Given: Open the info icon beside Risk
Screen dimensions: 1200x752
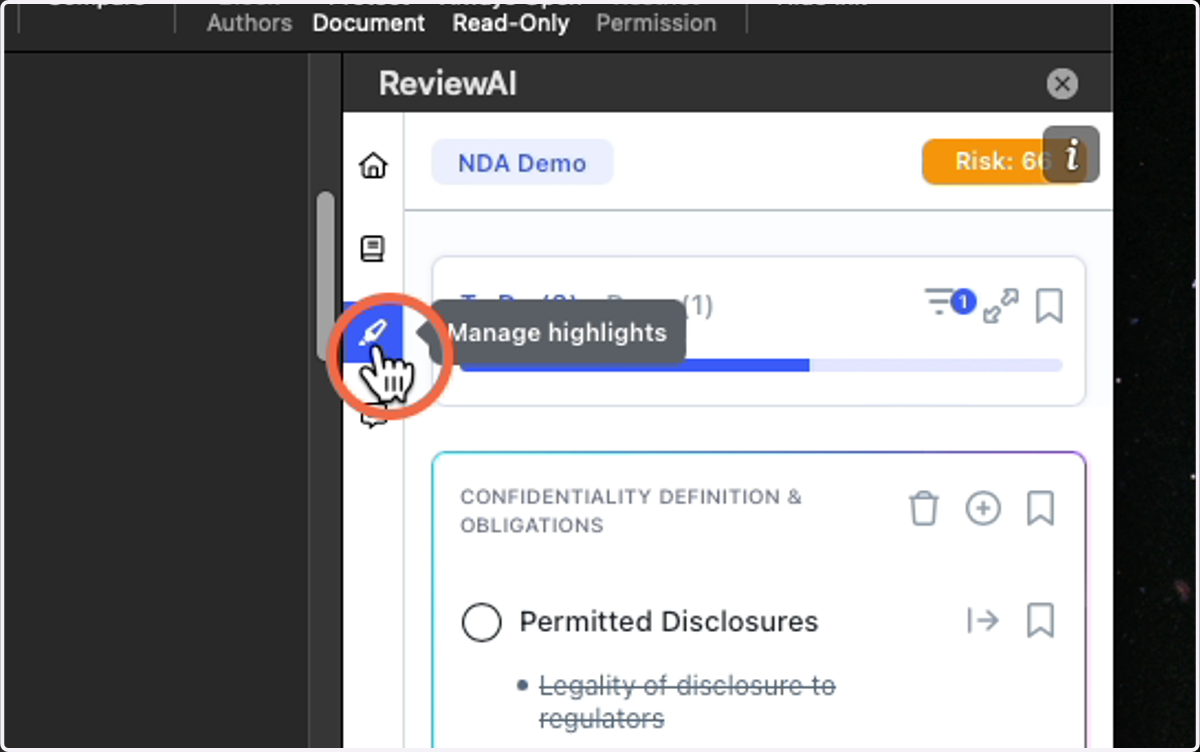Looking at the screenshot, I should 1072,155.
